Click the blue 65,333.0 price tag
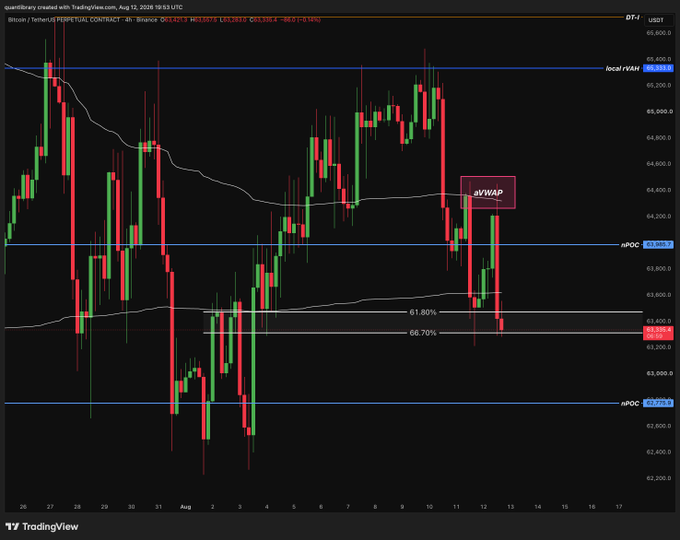680x540 pixels. coord(658,68)
